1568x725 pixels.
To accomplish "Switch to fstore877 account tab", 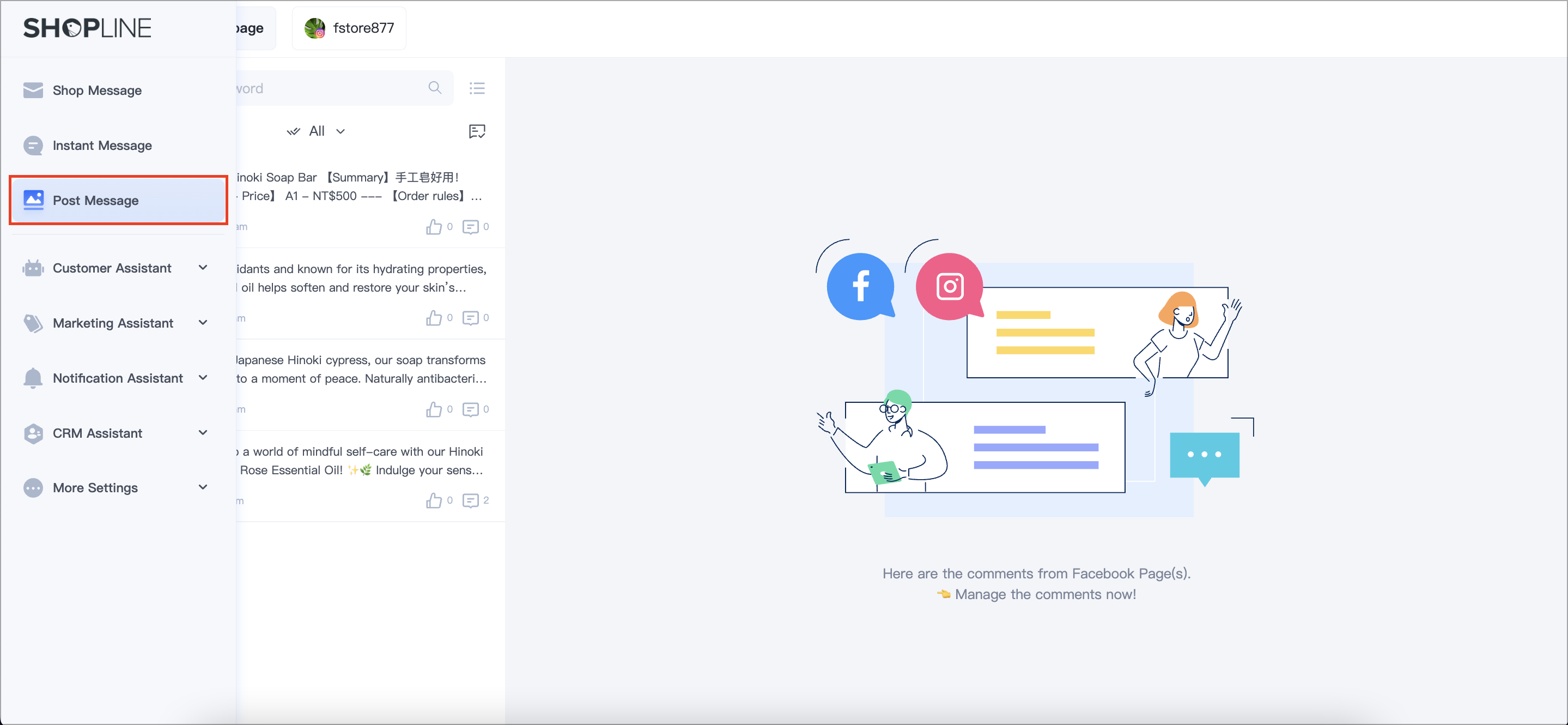I will (349, 28).
